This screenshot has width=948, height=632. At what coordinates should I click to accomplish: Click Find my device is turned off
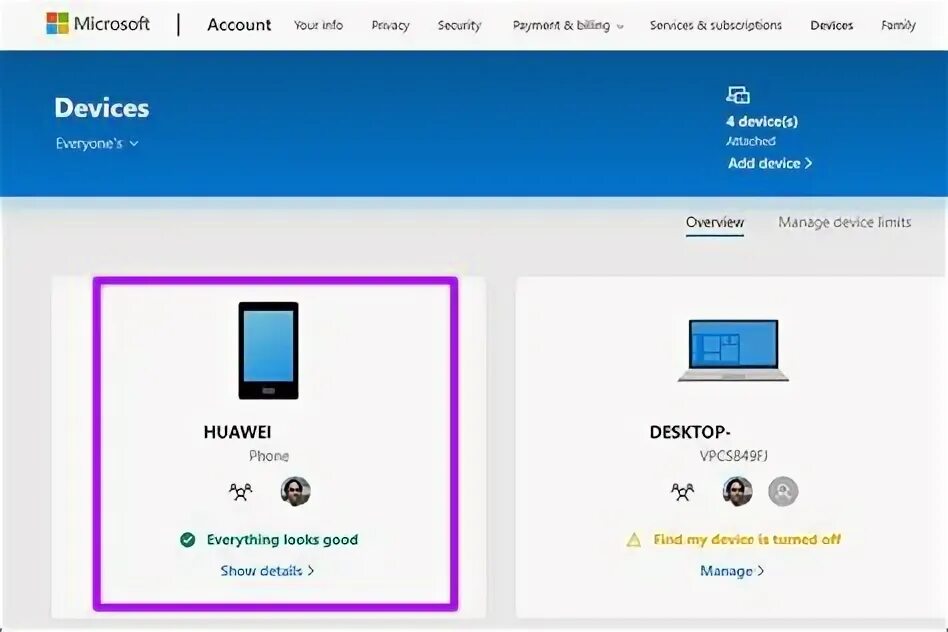pyautogui.click(x=747, y=539)
